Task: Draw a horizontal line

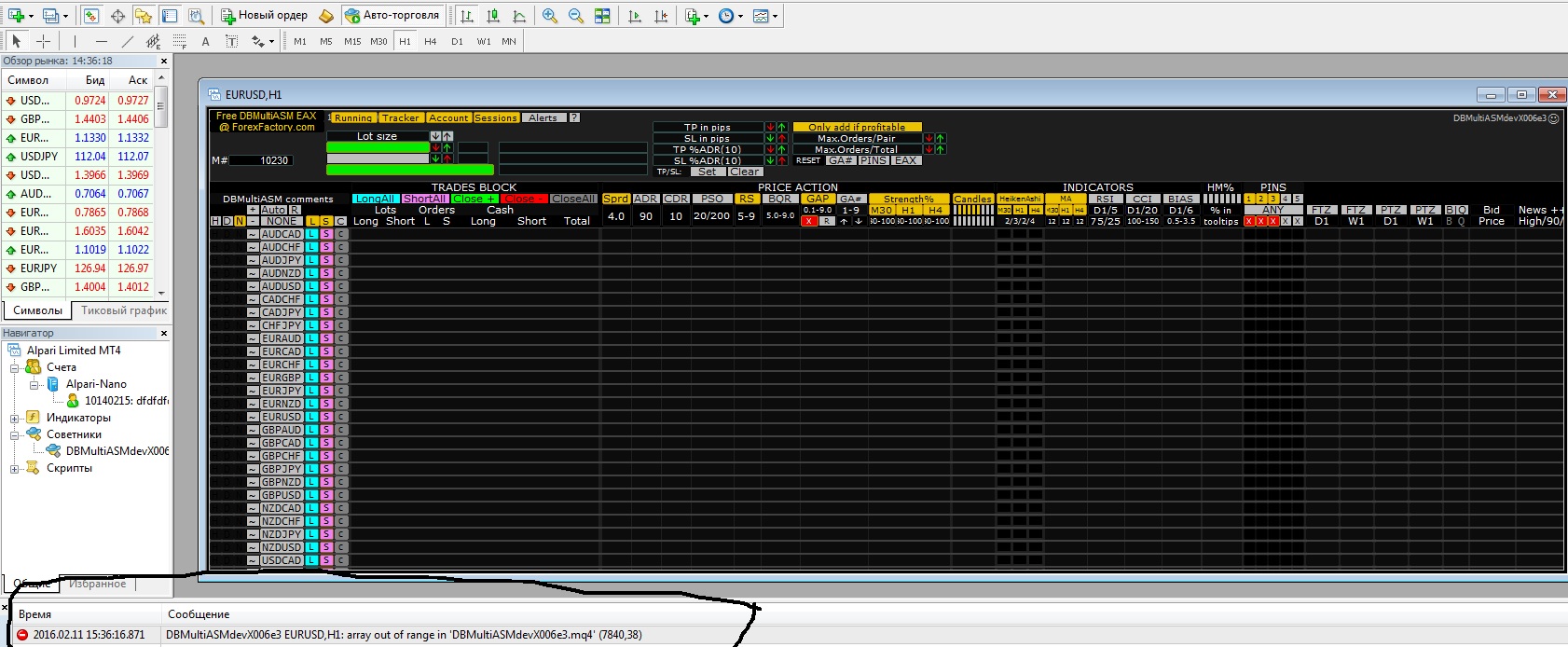Action: tap(101, 41)
